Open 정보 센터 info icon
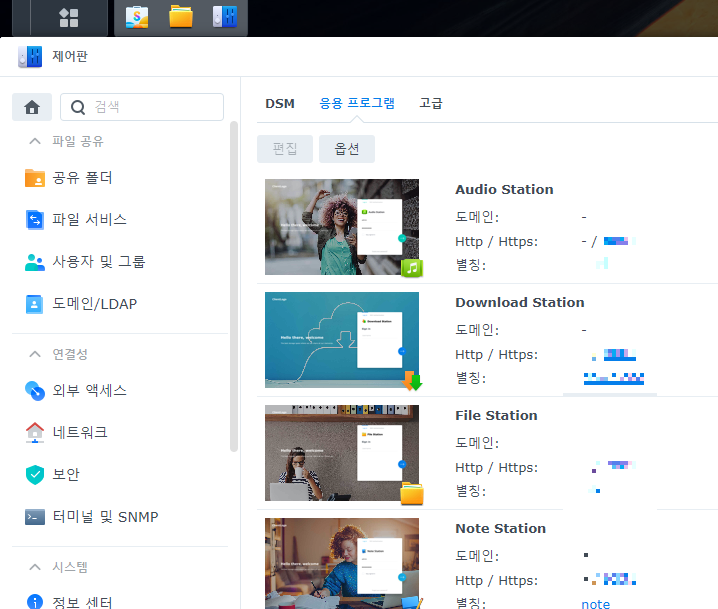 click(35, 602)
